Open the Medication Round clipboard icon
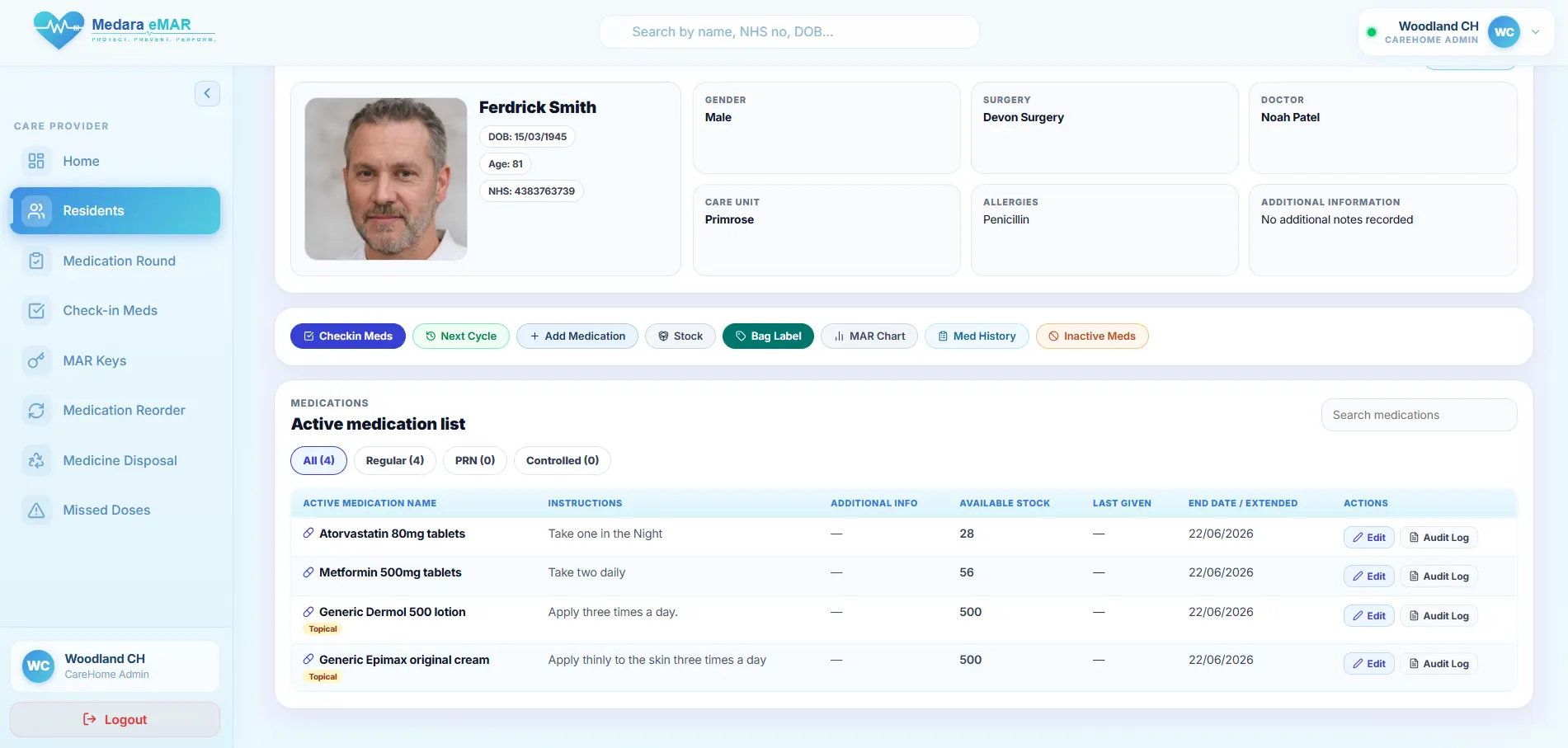Image resolution: width=1568 pixels, height=748 pixels. pyautogui.click(x=36, y=261)
